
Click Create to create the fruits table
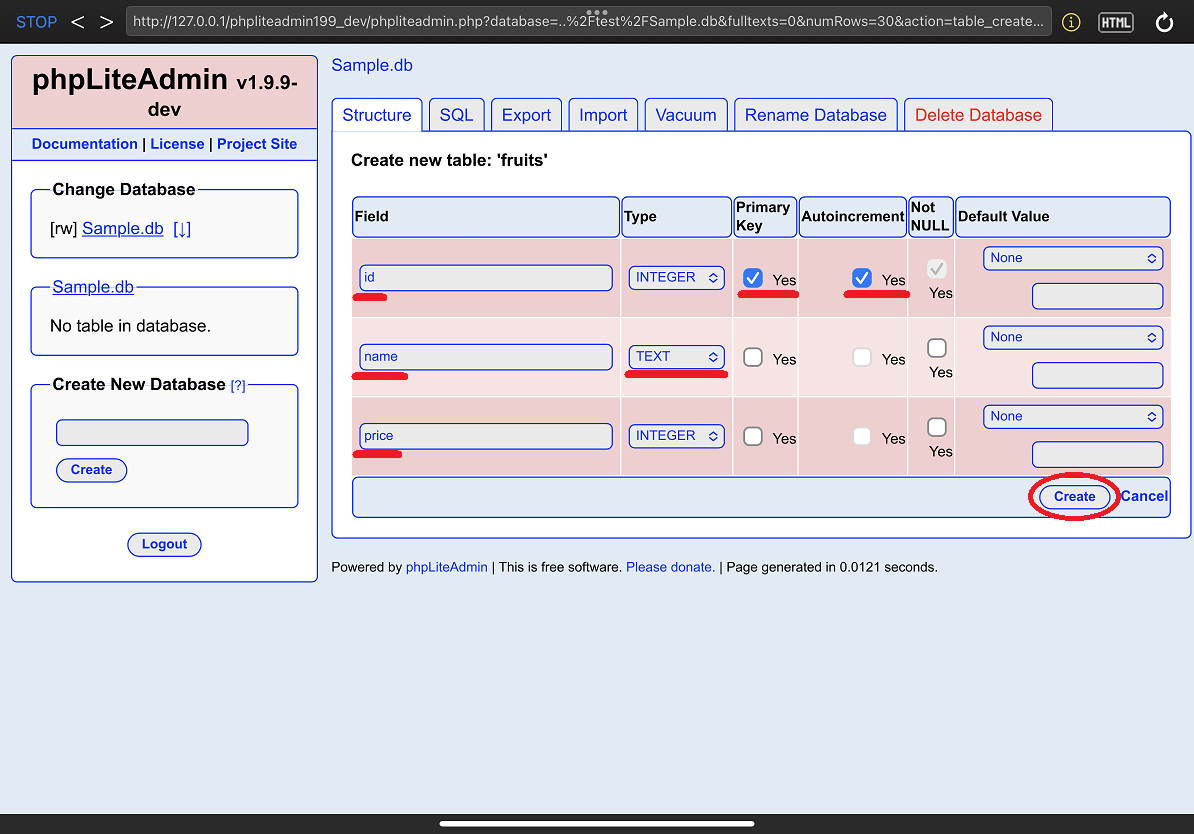click(1074, 497)
